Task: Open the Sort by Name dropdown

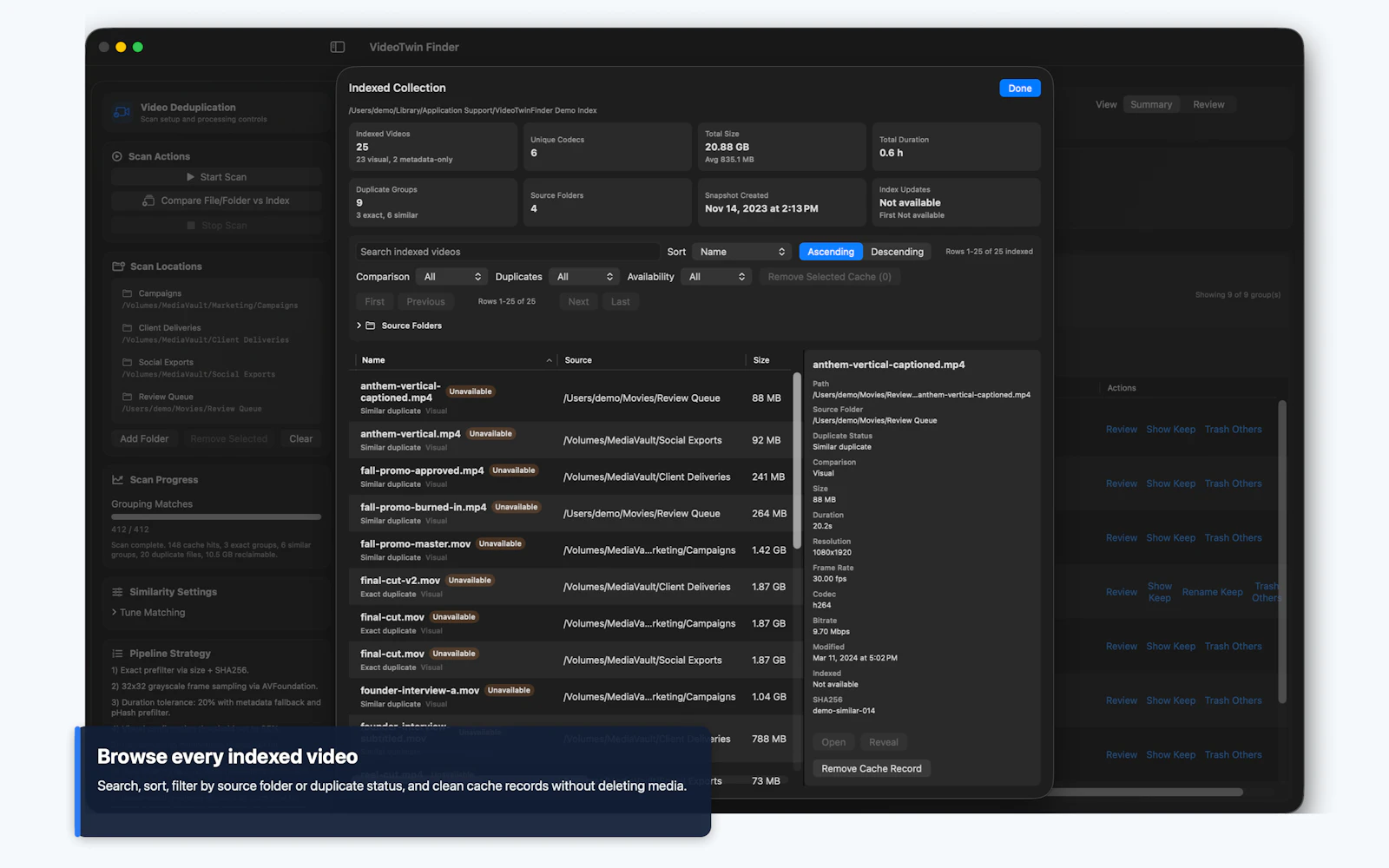Action: coord(741,252)
